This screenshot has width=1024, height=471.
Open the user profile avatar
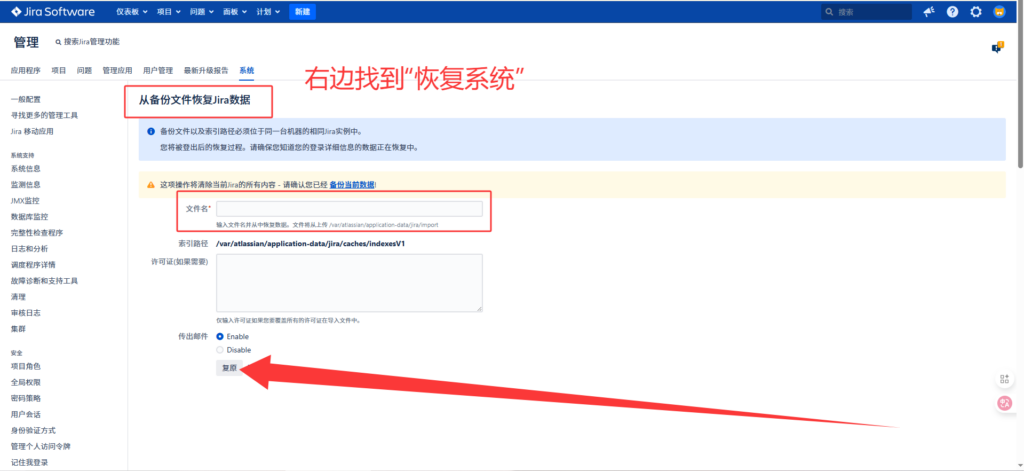[999, 12]
